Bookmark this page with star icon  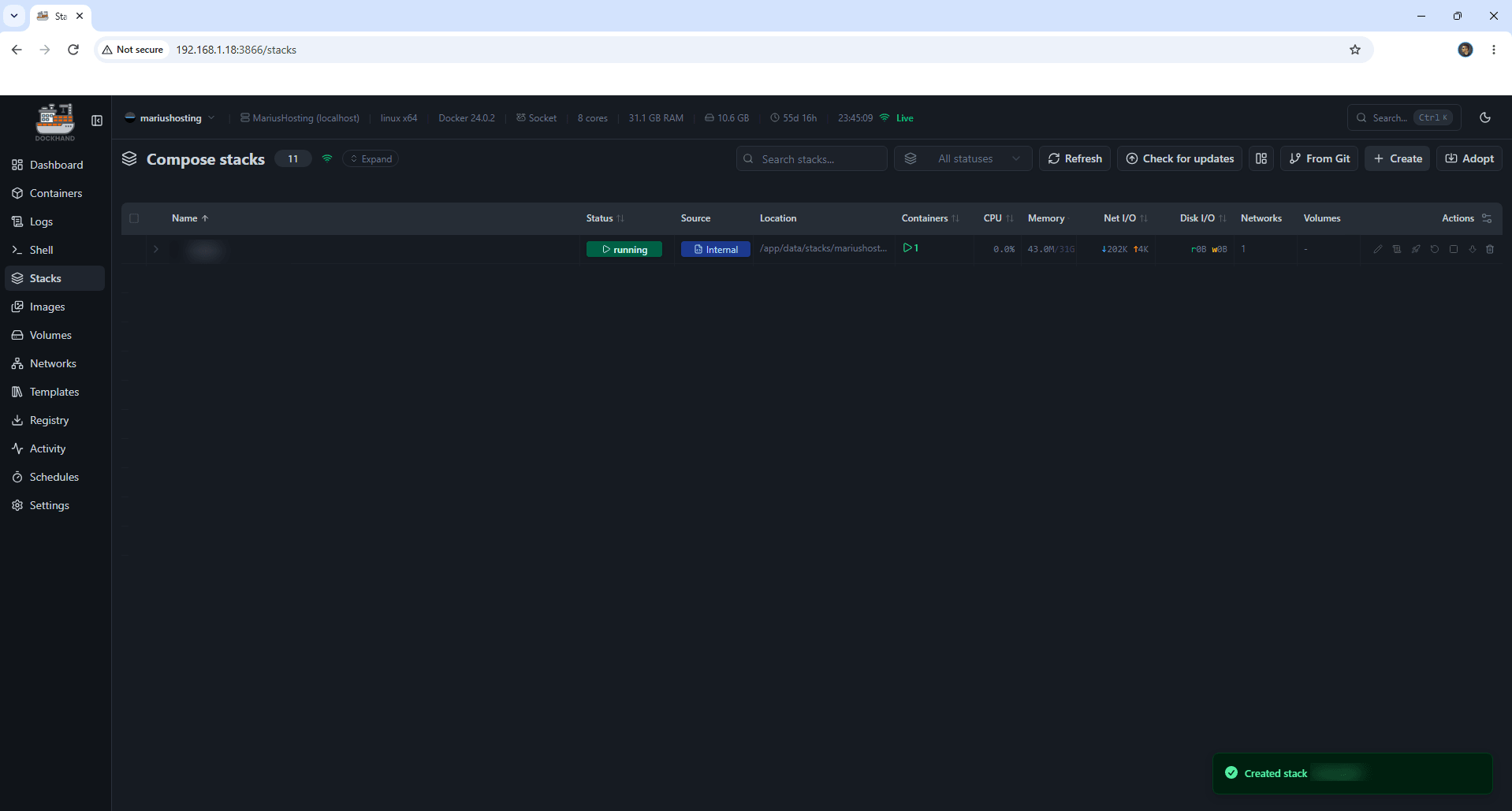pyautogui.click(x=1355, y=50)
